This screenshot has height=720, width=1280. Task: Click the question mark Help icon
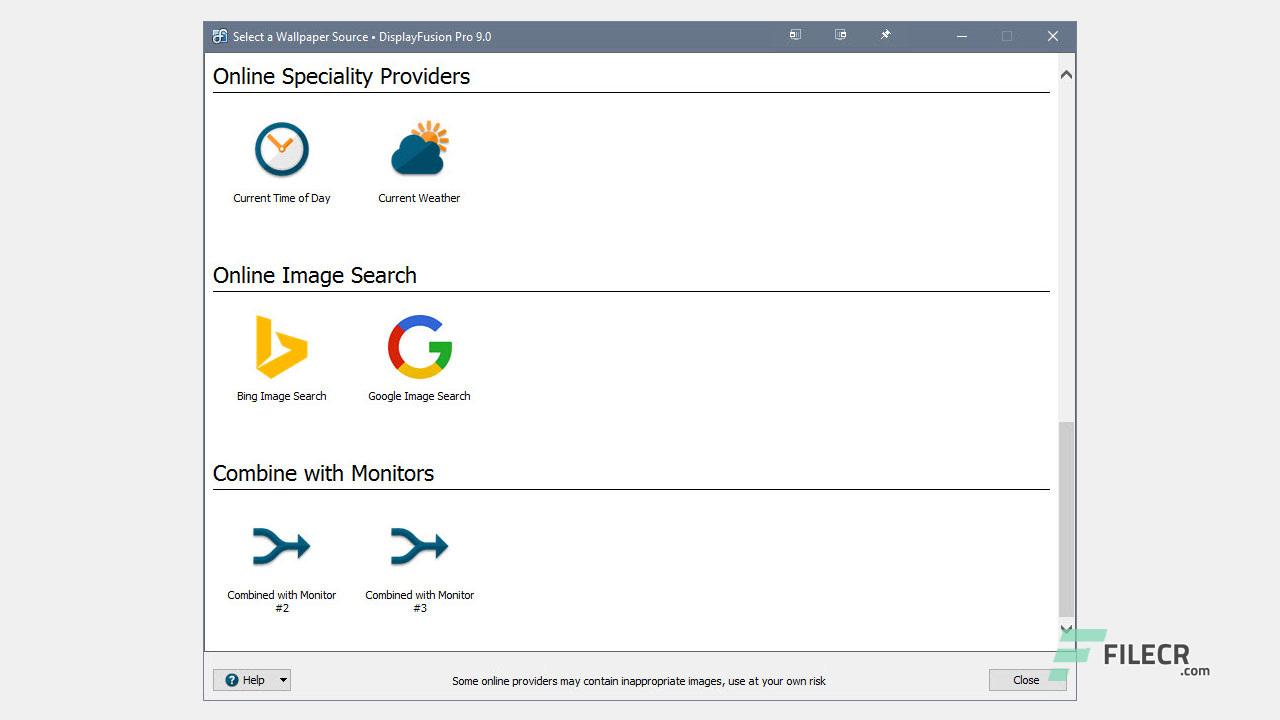[x=232, y=680]
